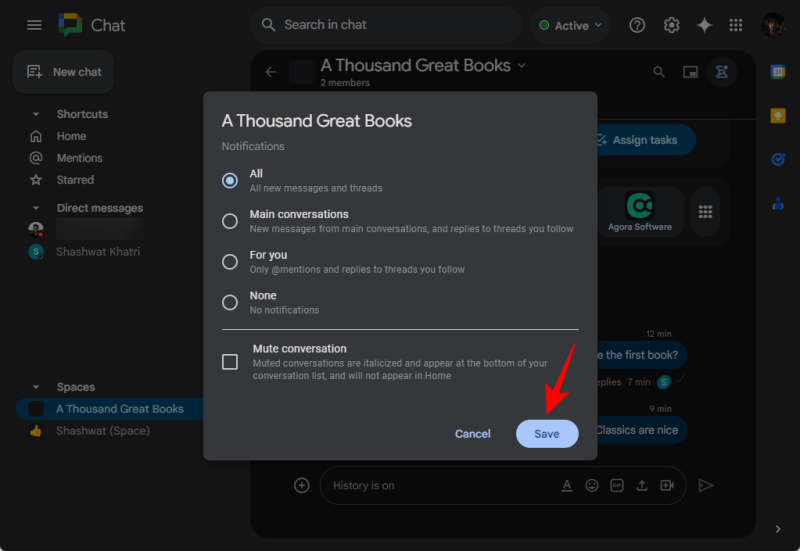Open the Google apps grid icon
The image size is (800, 551).
pyautogui.click(x=736, y=25)
